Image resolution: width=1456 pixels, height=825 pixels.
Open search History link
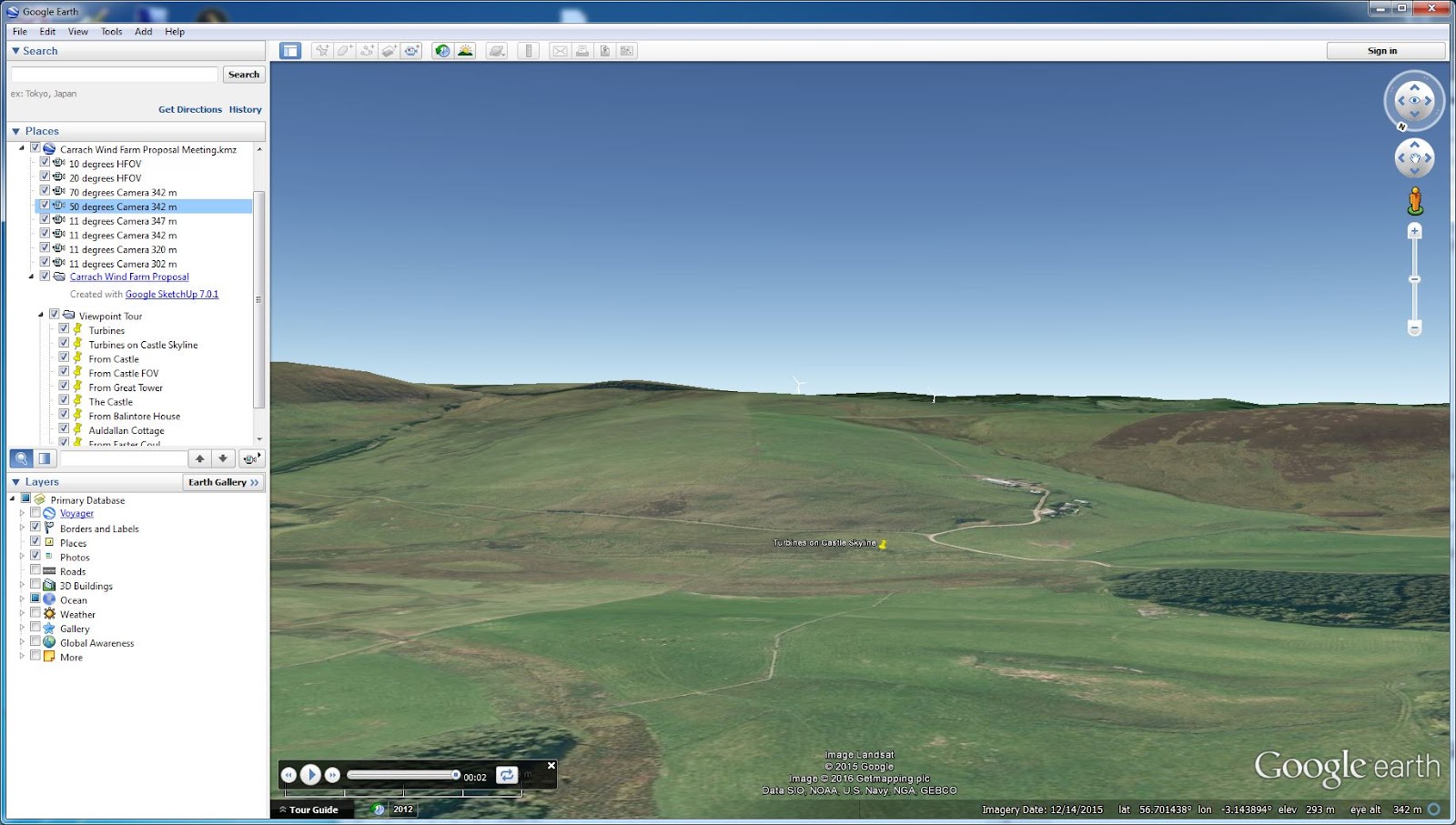click(x=246, y=109)
